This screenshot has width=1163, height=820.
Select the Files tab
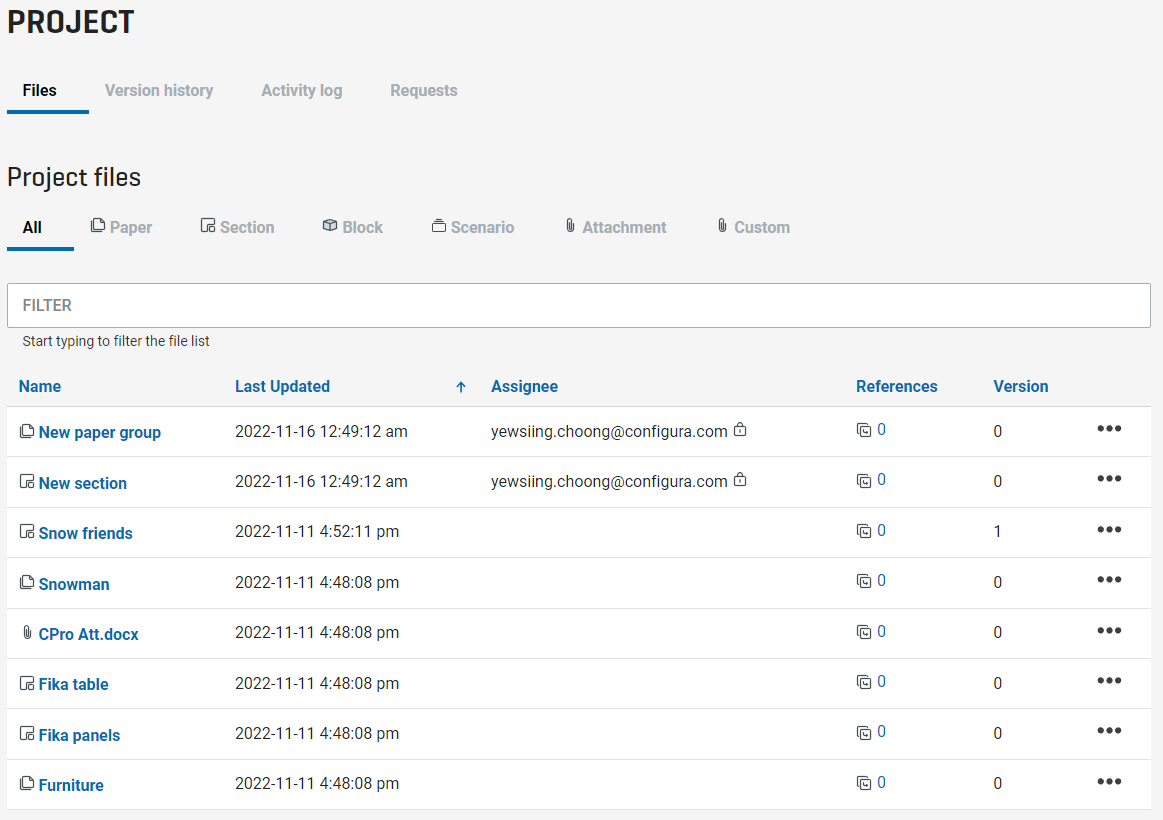pyautogui.click(x=39, y=90)
